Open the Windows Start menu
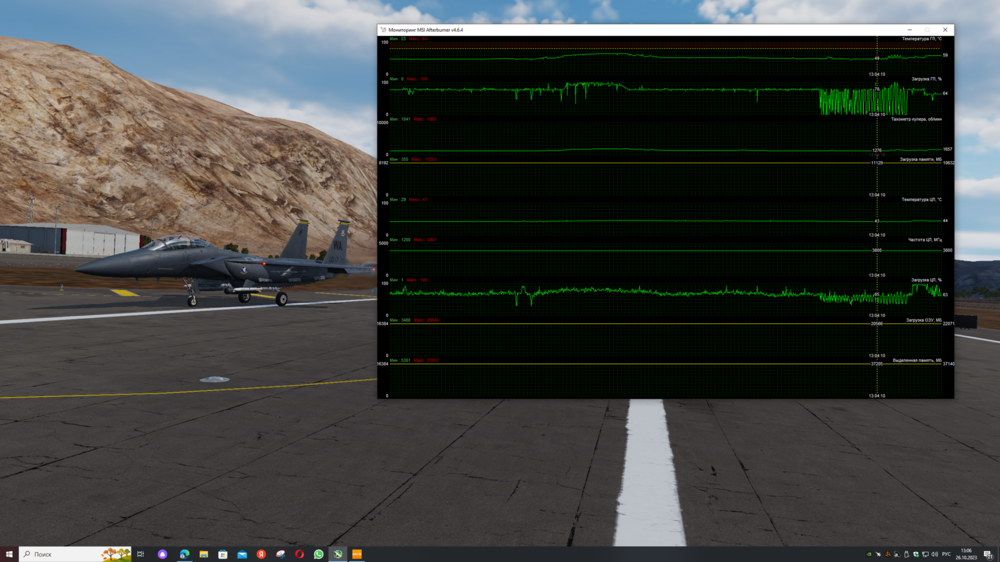This screenshot has width=1000, height=562. [9, 554]
